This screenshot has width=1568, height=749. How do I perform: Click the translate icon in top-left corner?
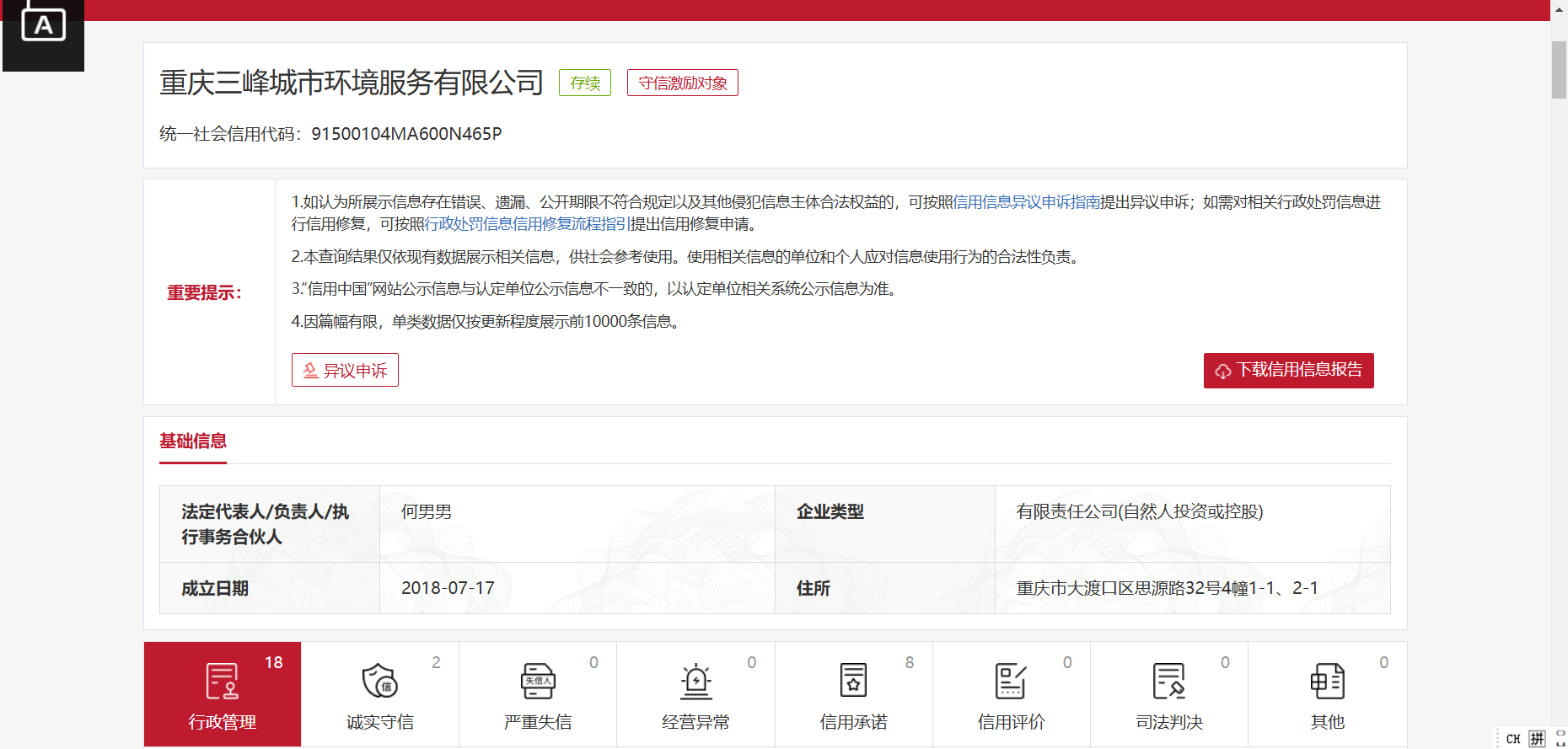tap(43, 25)
